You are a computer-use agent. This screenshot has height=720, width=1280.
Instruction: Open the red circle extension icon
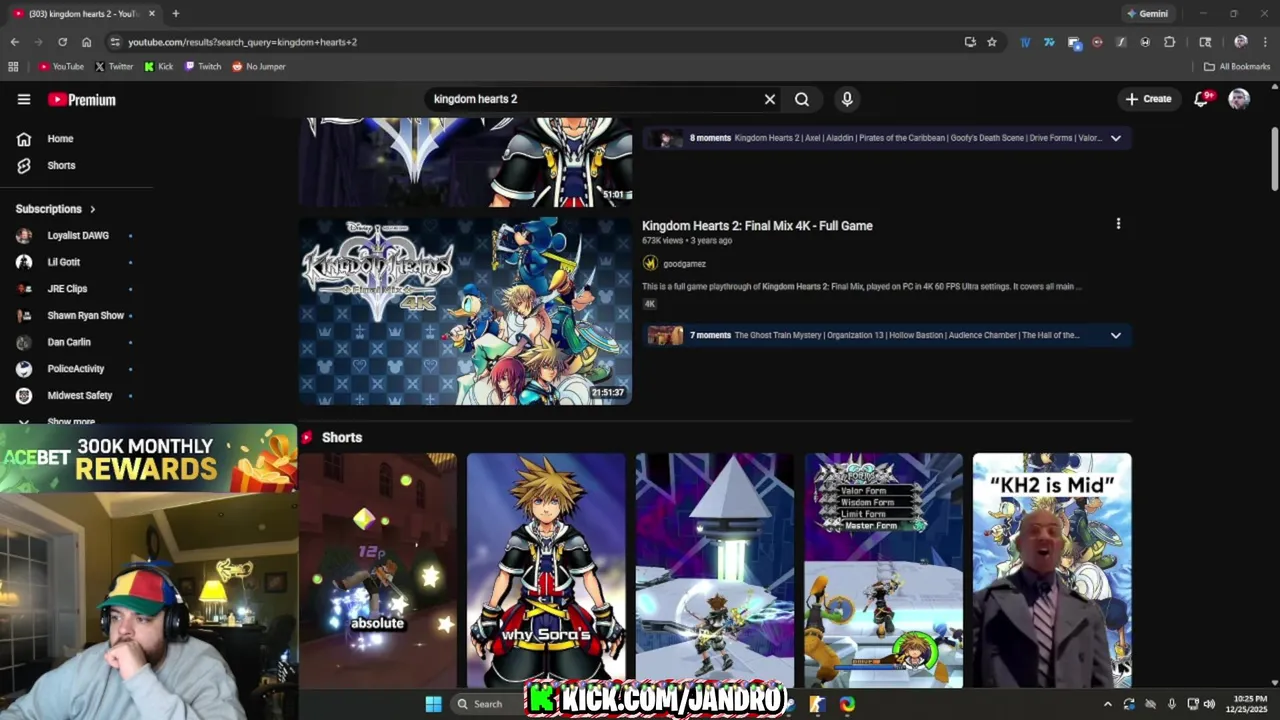click(x=1097, y=42)
